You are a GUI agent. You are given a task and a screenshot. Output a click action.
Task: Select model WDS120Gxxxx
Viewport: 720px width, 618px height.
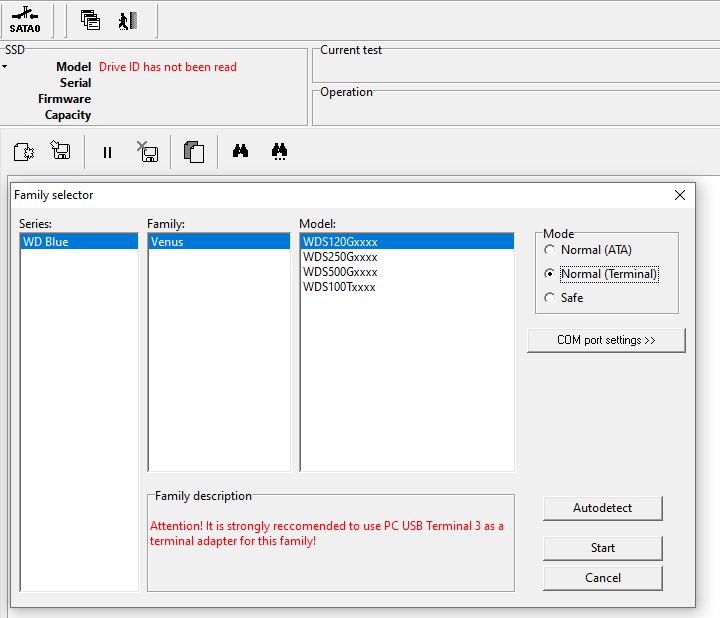[407, 242]
